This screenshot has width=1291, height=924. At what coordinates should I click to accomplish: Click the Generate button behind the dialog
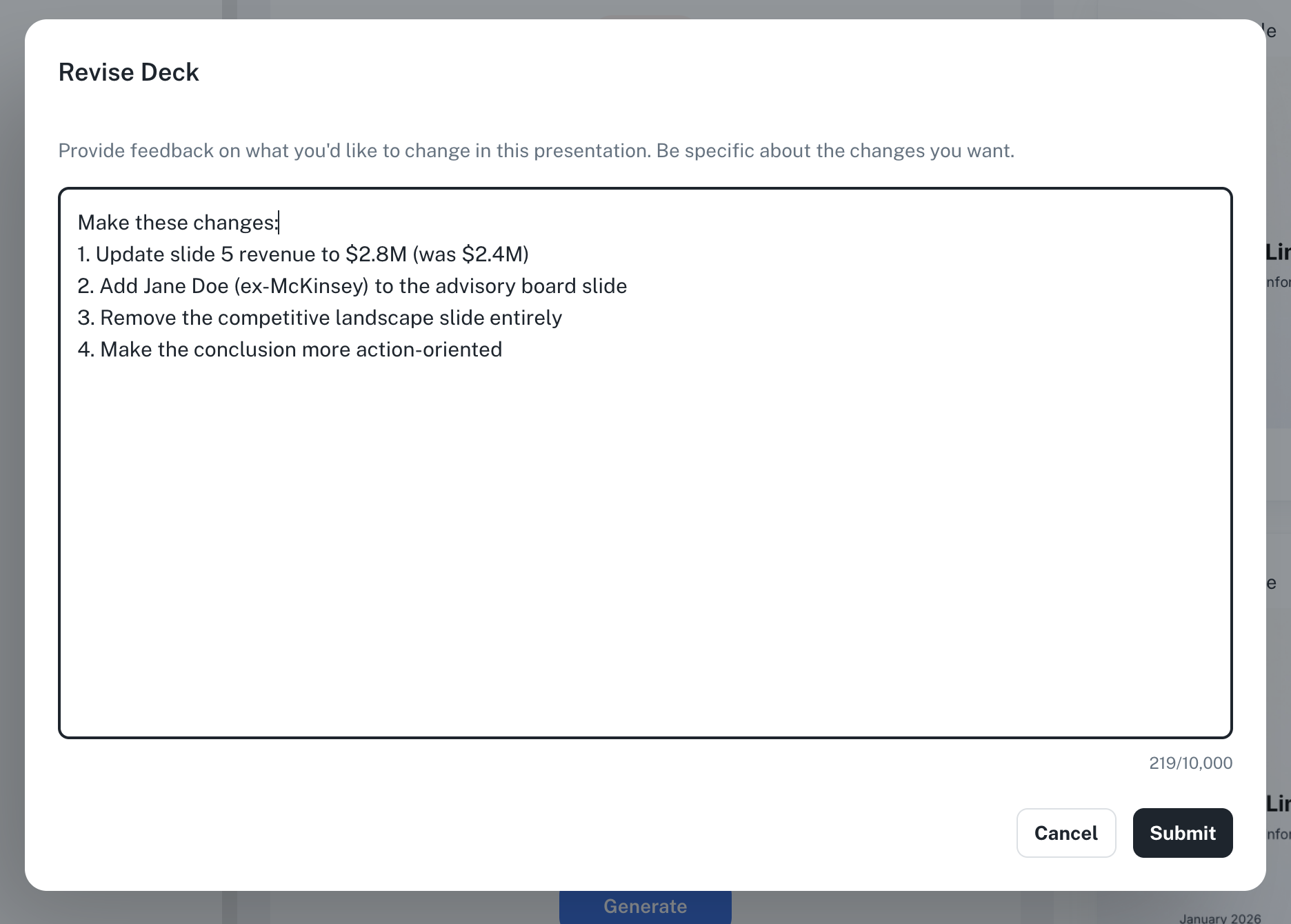click(645, 906)
